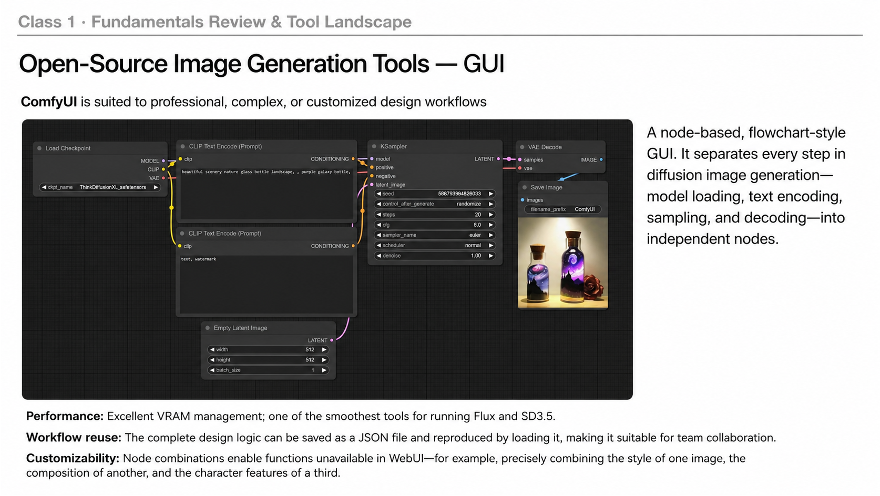Click the VAE Decode vae input port
880x496 pixels.
coord(520,168)
